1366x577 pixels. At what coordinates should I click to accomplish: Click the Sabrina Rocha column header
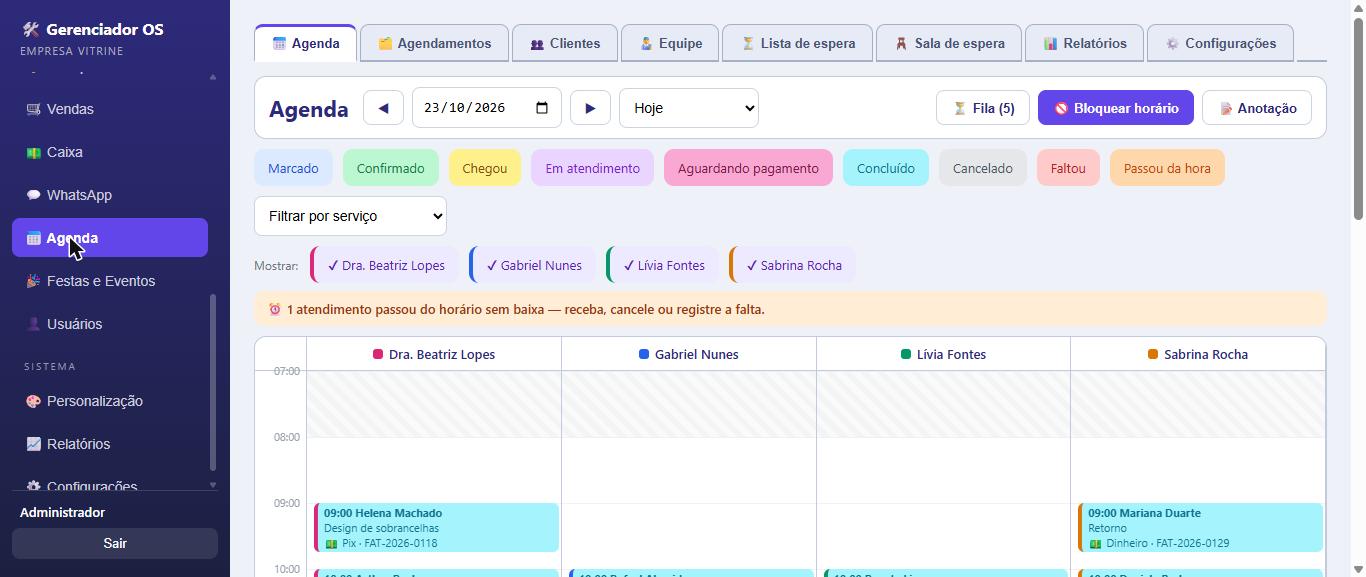tap(1198, 354)
